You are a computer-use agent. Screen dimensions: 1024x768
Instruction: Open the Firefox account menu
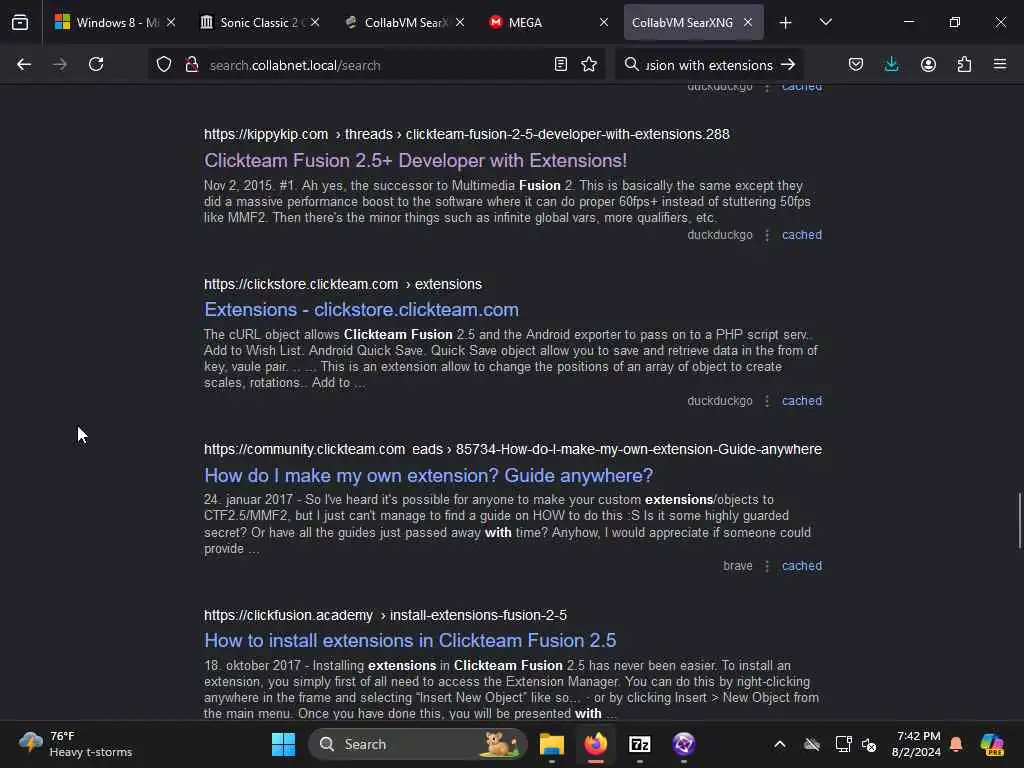point(928,65)
